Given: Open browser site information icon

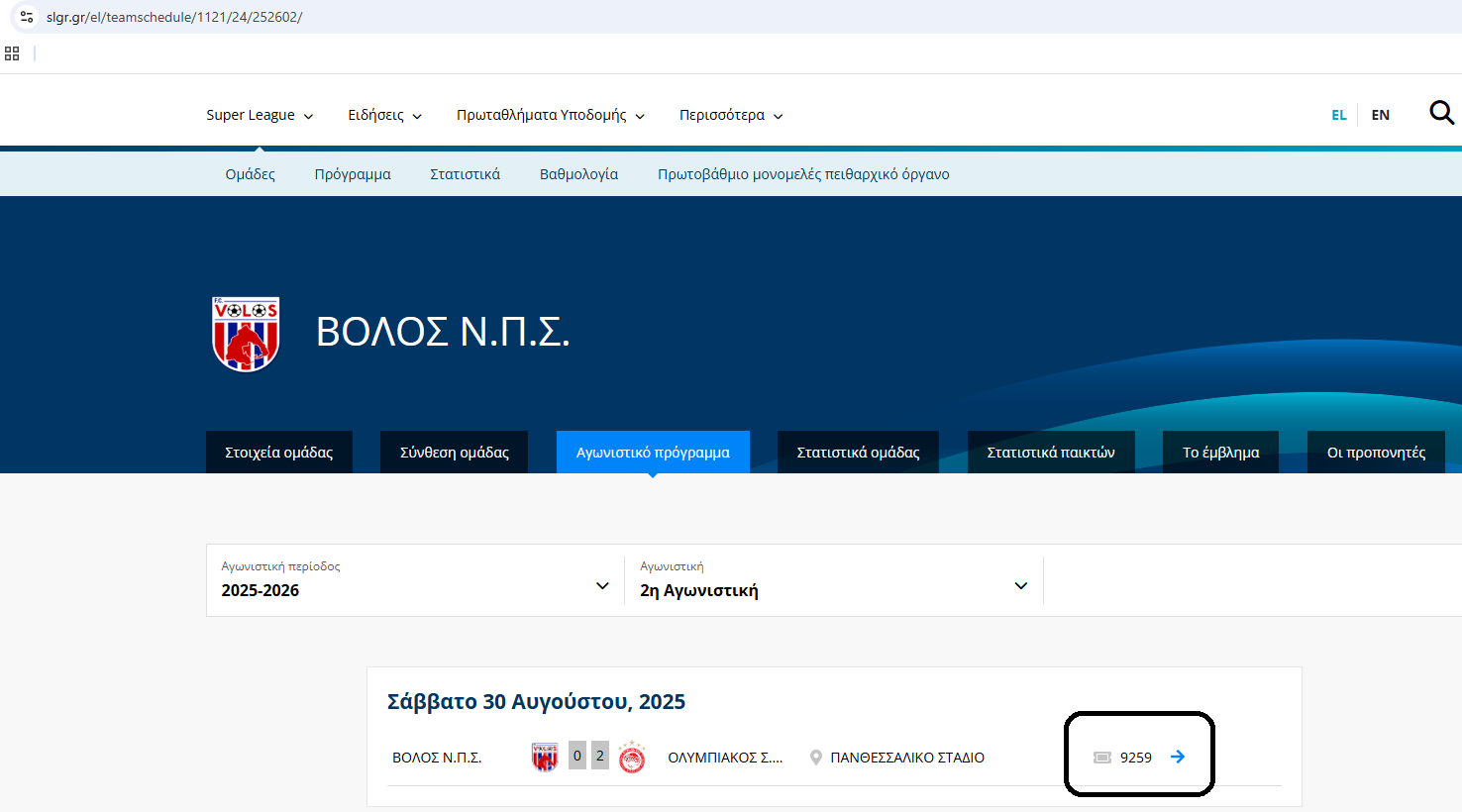Looking at the screenshot, I should [x=27, y=17].
